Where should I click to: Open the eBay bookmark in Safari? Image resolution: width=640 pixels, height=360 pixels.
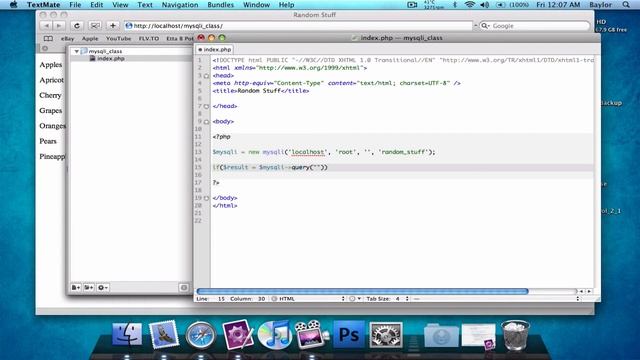click(x=67, y=38)
